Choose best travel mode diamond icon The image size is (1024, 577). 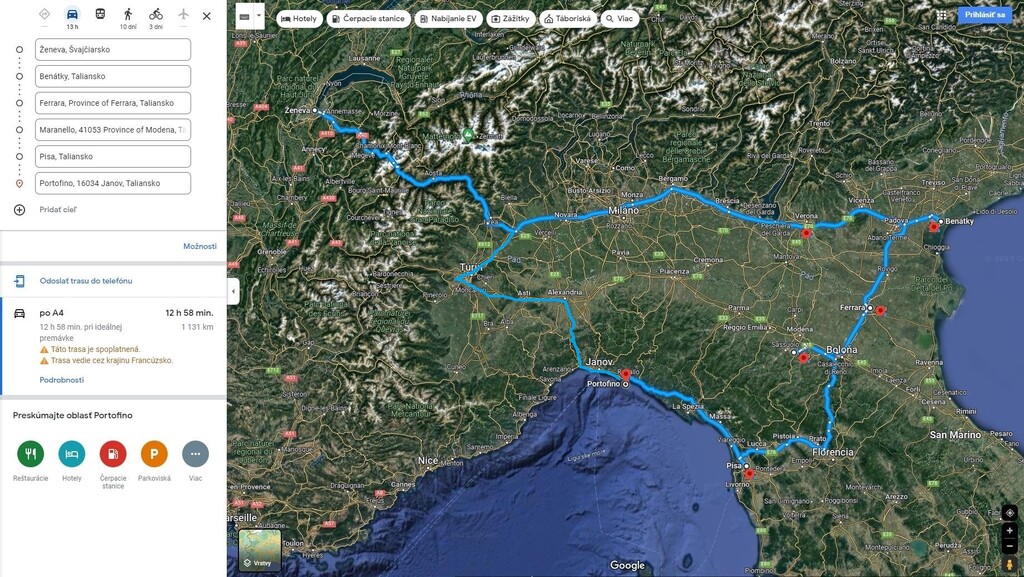click(x=44, y=14)
